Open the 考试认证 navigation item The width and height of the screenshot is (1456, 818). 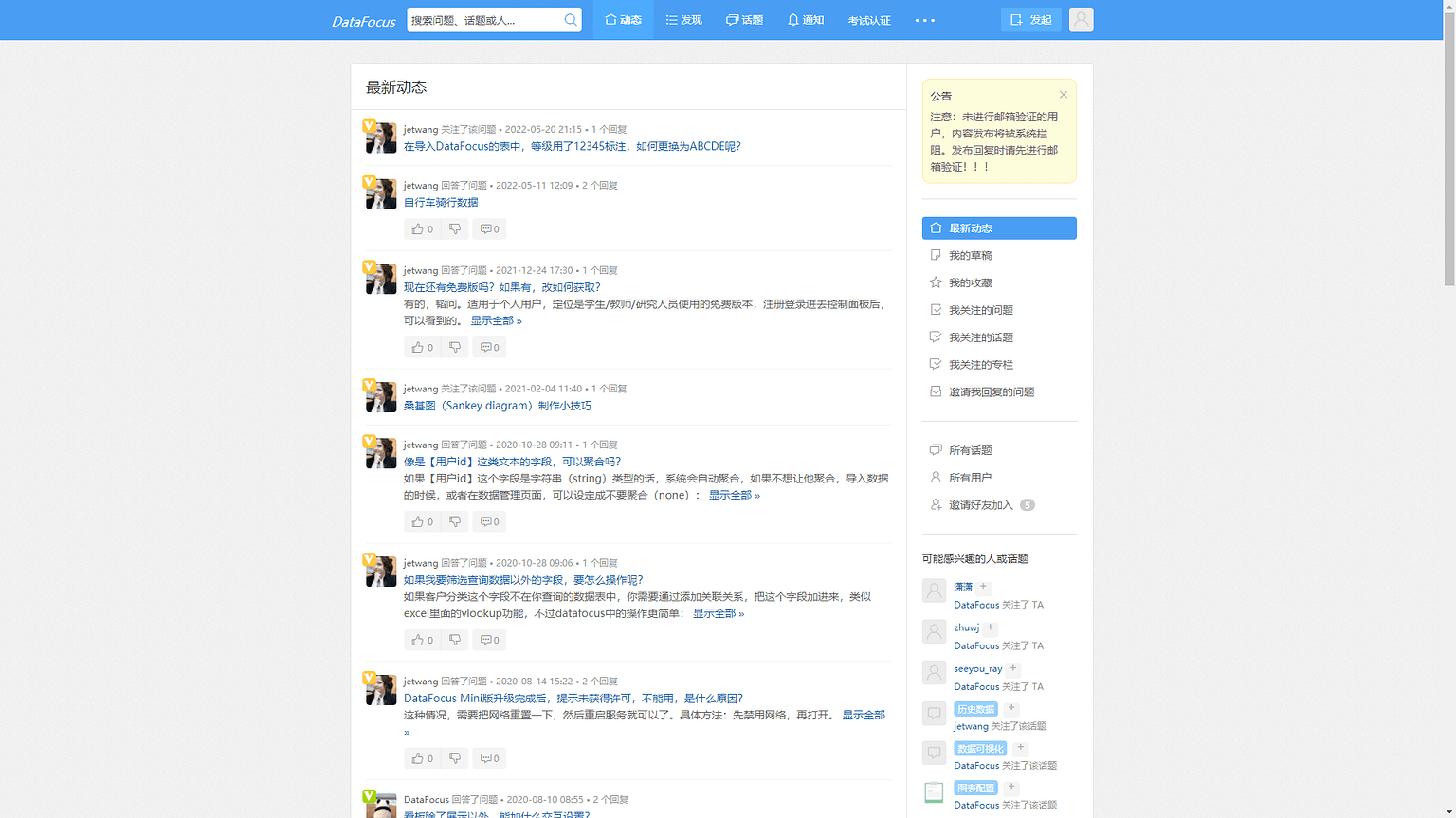click(869, 20)
